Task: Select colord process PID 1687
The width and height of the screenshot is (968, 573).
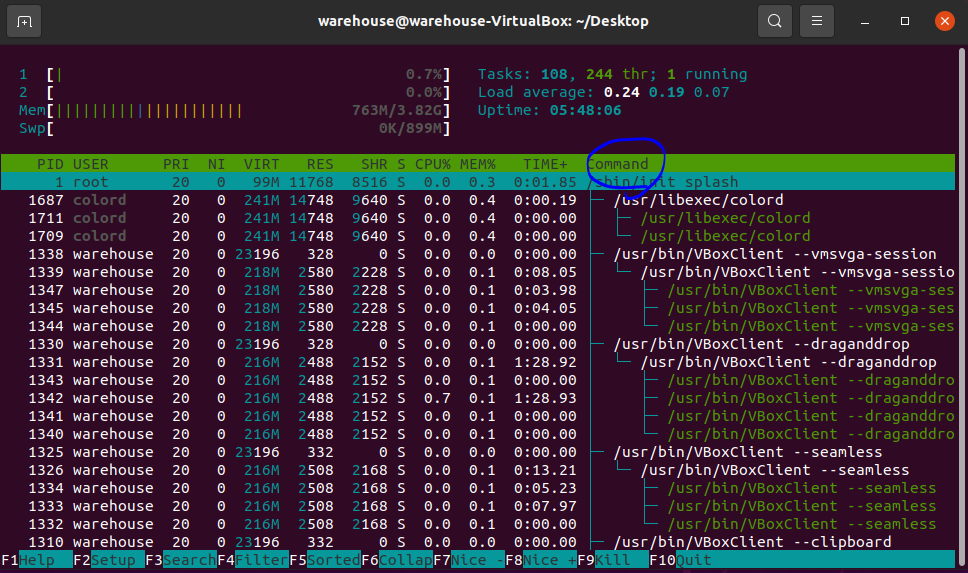Action: coord(478,200)
